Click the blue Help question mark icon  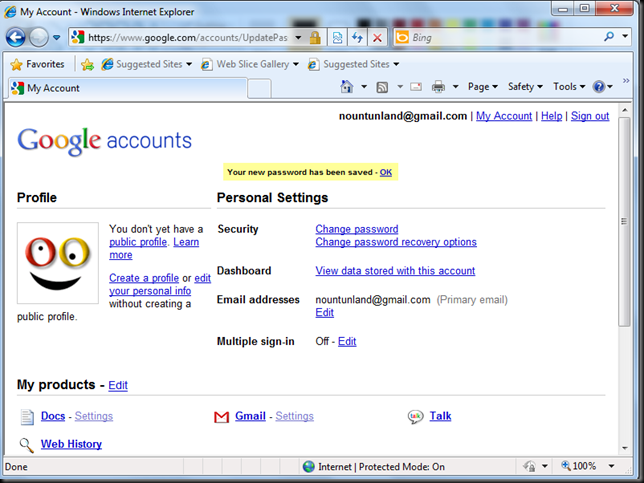pos(598,87)
